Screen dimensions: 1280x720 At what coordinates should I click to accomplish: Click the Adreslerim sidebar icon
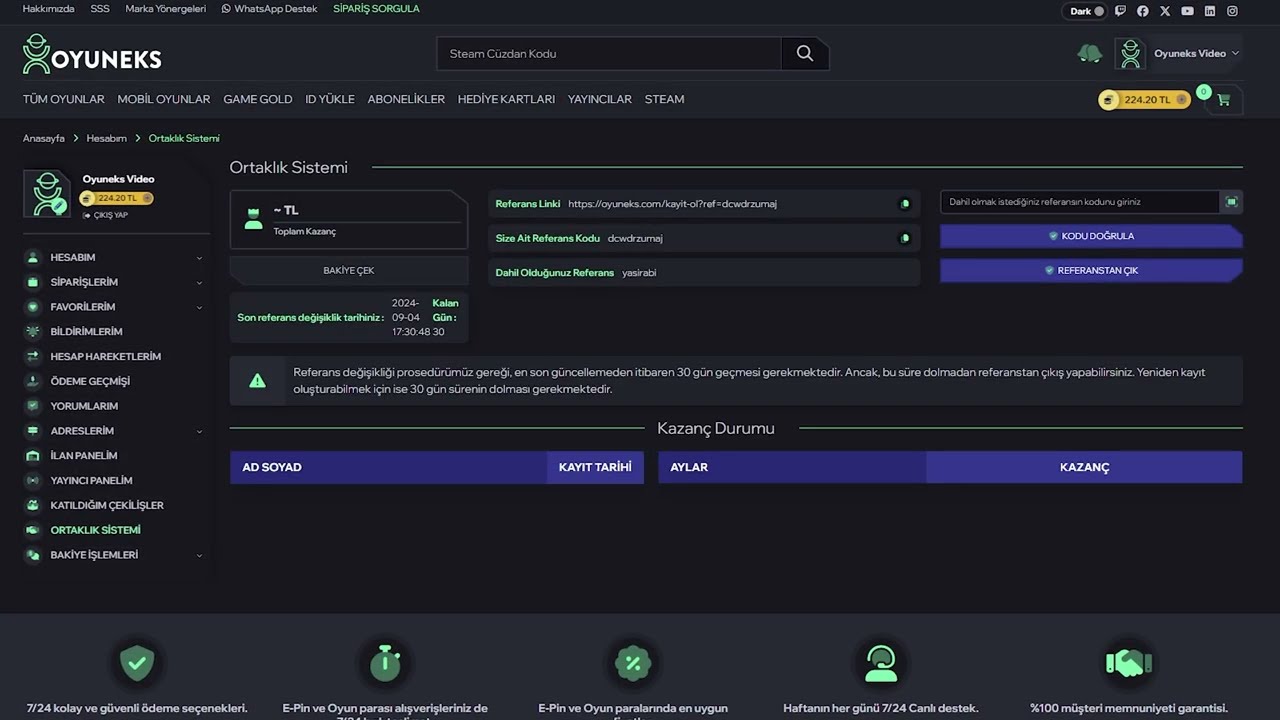(32, 431)
